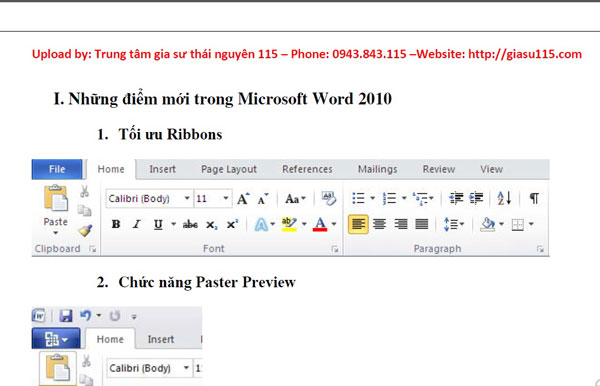Viewport: 600px width, 386px height.
Task: Click the Bullets list icon
Action: [358, 198]
